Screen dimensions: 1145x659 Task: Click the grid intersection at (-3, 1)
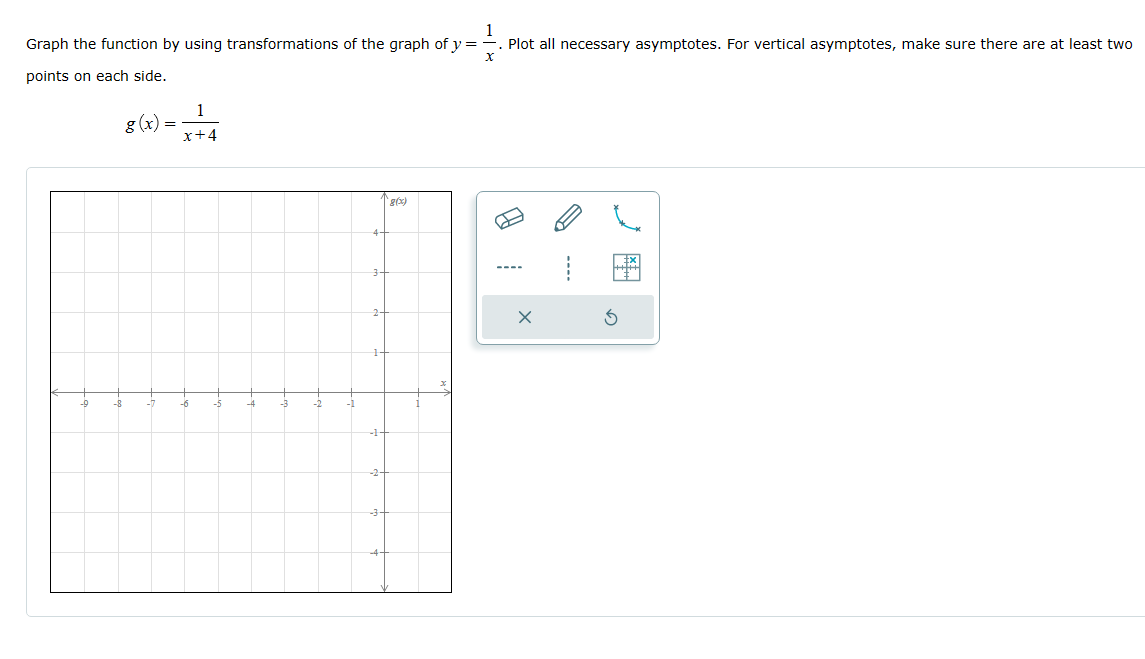pos(283,351)
